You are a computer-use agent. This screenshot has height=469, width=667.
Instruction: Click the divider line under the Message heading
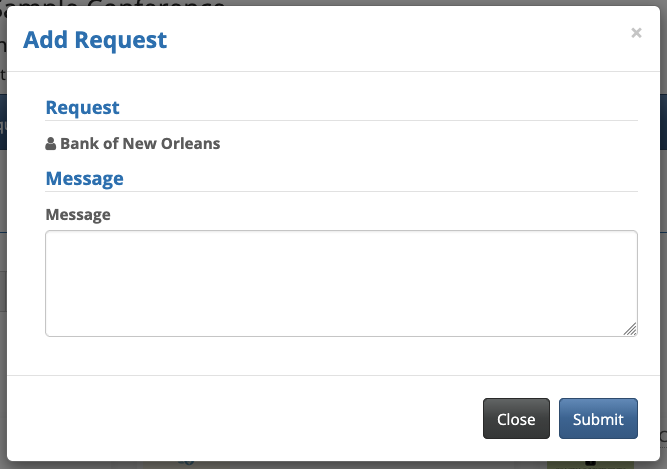tap(341, 191)
